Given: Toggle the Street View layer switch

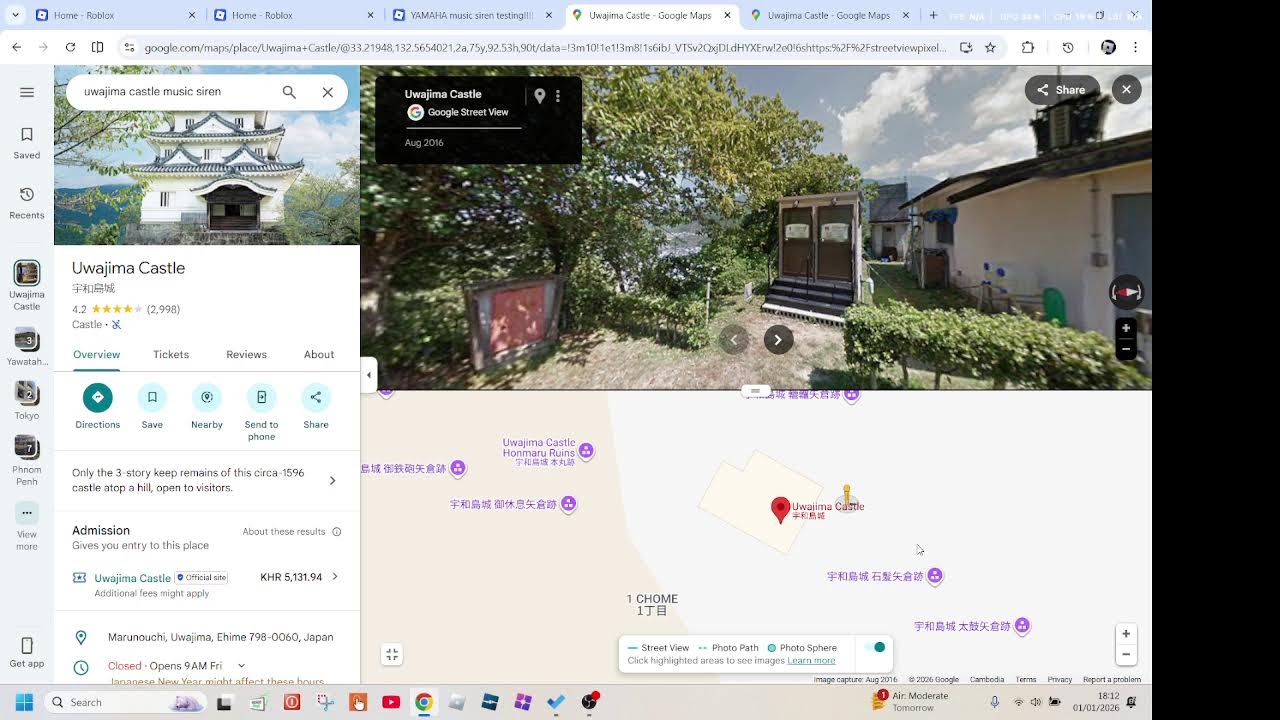Looking at the screenshot, I should (876, 648).
